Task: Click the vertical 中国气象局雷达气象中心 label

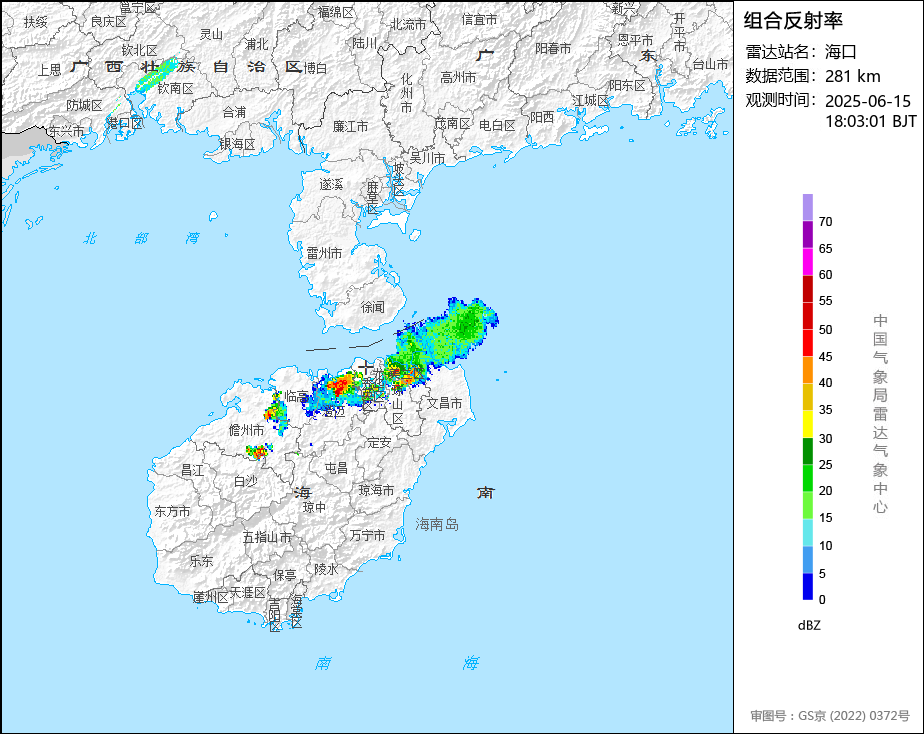Action: (880, 414)
